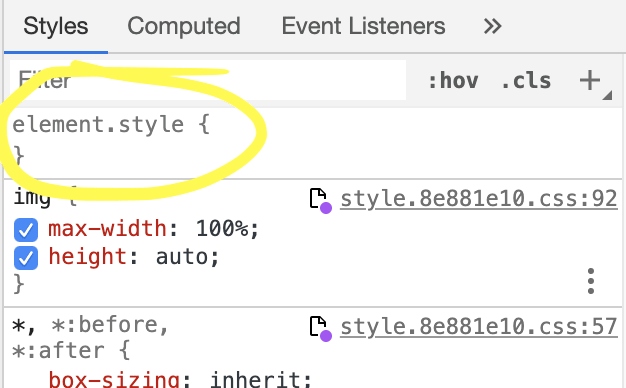626x388 pixels.
Task: Click the auto value of height
Action: click(x=182, y=257)
